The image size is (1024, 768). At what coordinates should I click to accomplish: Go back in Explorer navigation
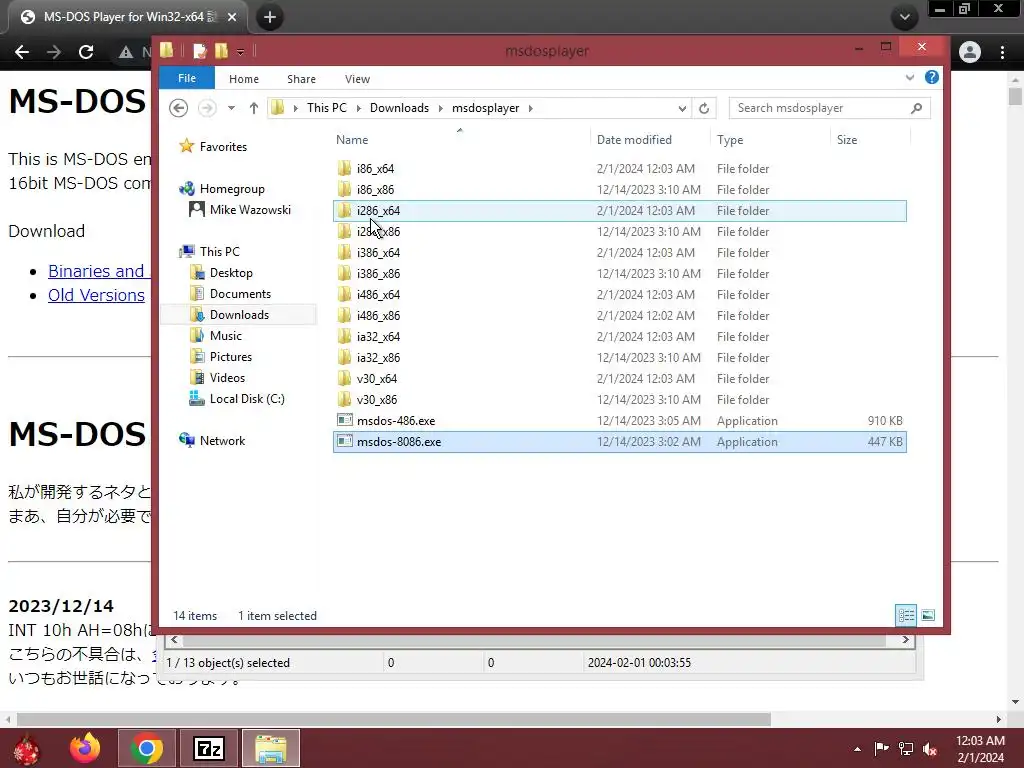pos(178,108)
